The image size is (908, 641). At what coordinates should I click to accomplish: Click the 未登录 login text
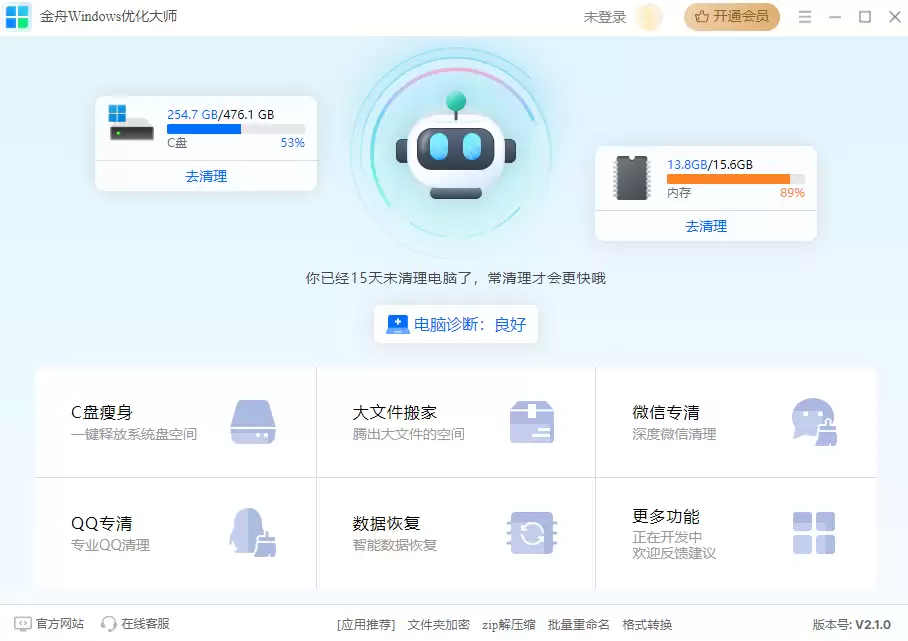pyautogui.click(x=605, y=17)
